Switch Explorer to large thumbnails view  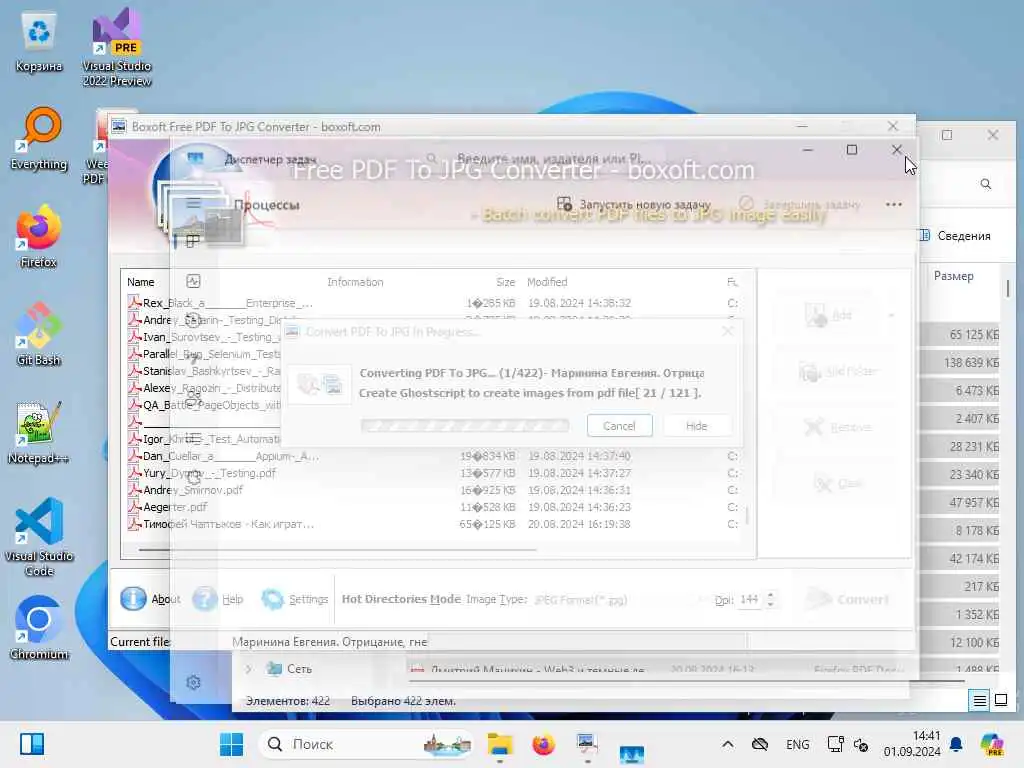(1000, 700)
